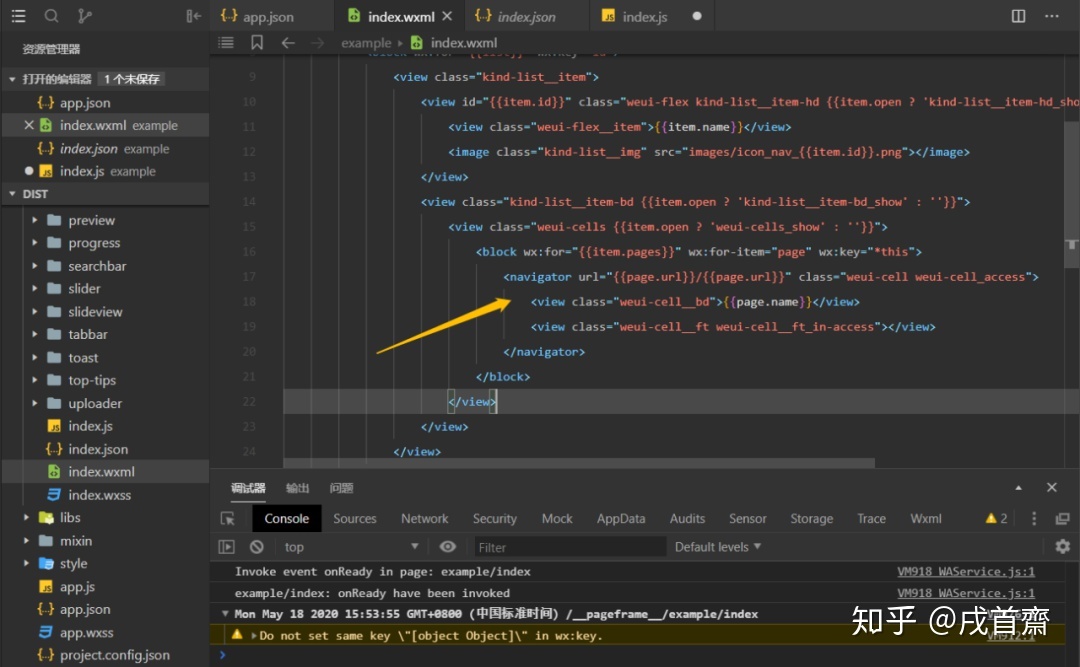Collapse the sidebar panel icon
The height and width of the screenshot is (667, 1080).
click(194, 16)
